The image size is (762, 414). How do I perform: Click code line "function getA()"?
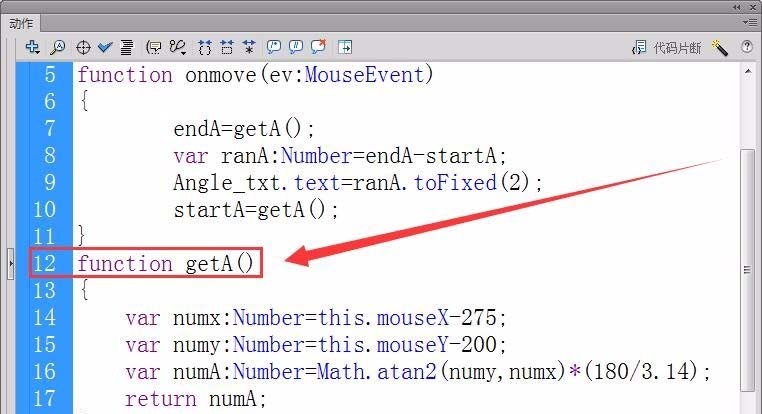tap(166, 264)
